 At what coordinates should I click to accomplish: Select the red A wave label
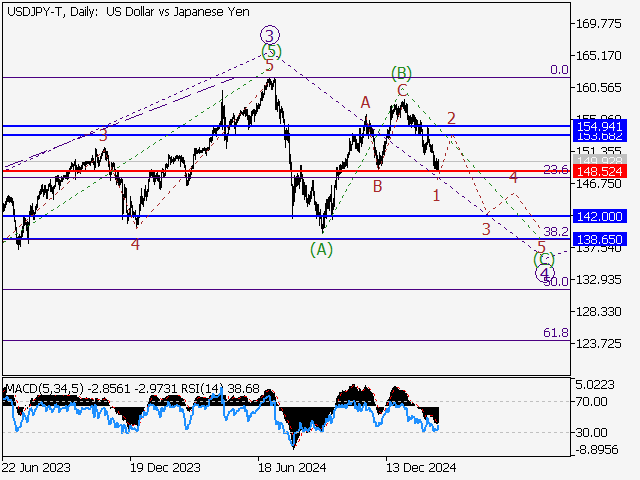click(366, 102)
